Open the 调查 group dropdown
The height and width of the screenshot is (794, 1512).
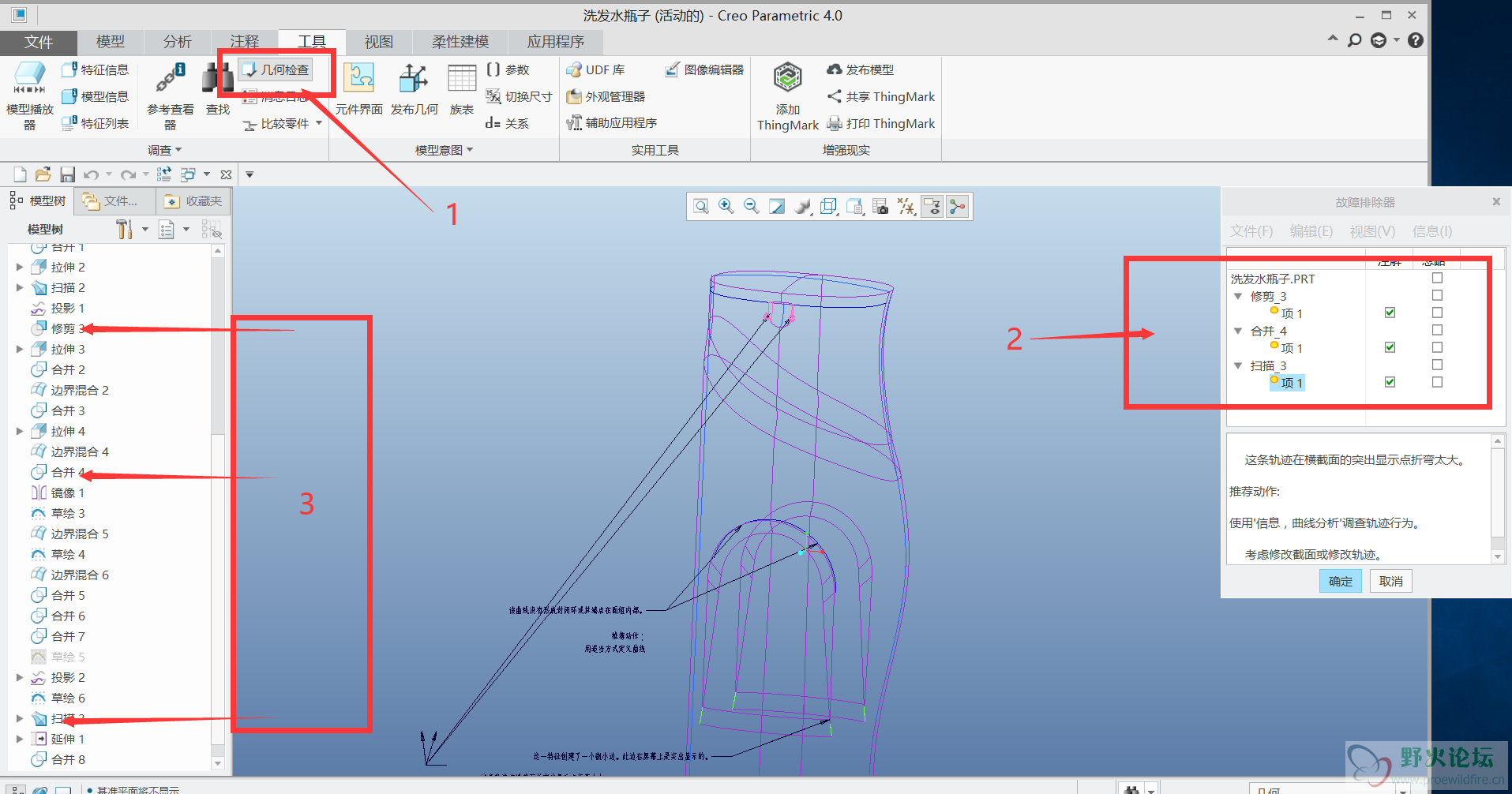[165, 150]
